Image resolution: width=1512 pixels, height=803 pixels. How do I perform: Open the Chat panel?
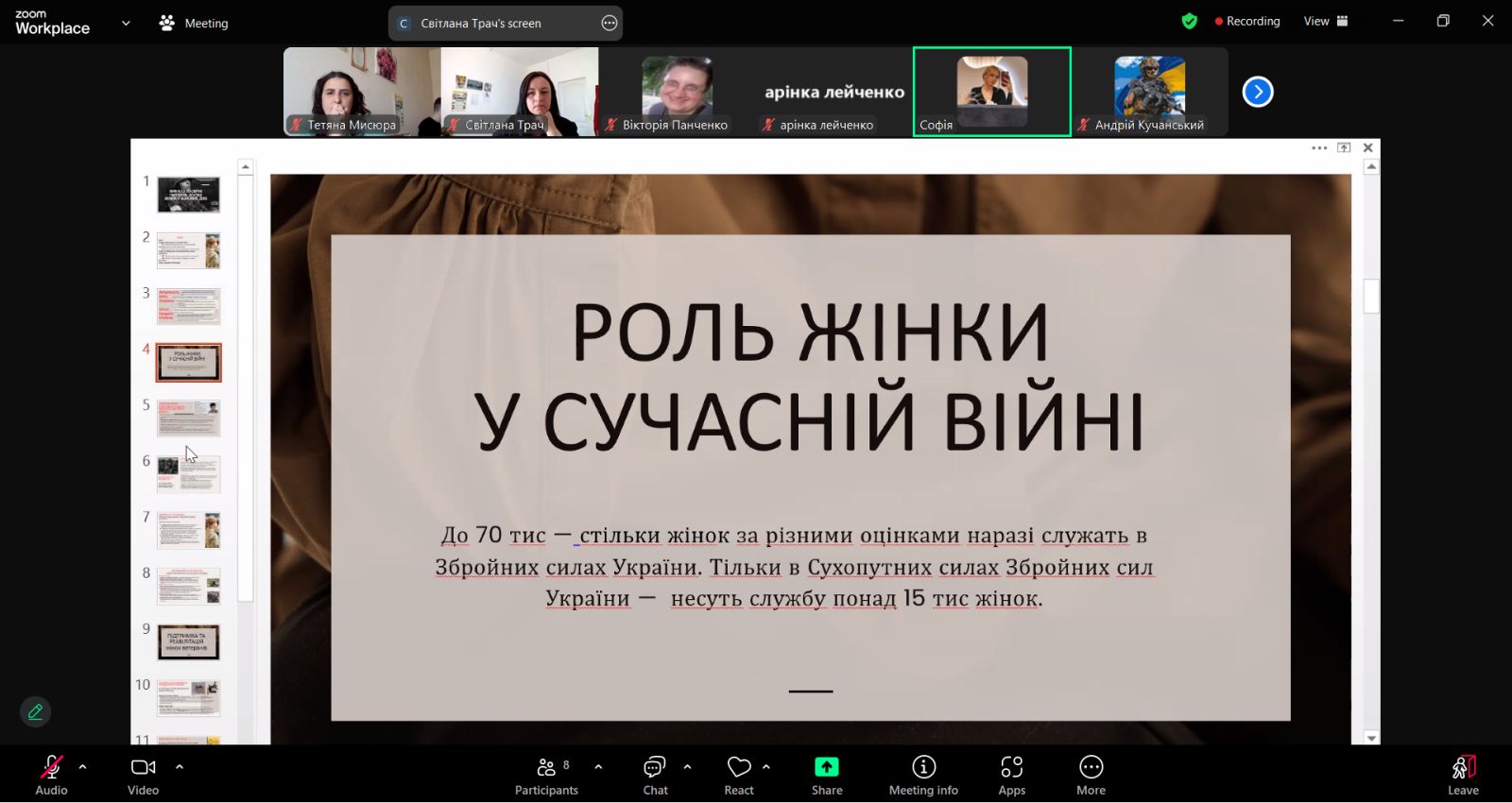coord(655,775)
